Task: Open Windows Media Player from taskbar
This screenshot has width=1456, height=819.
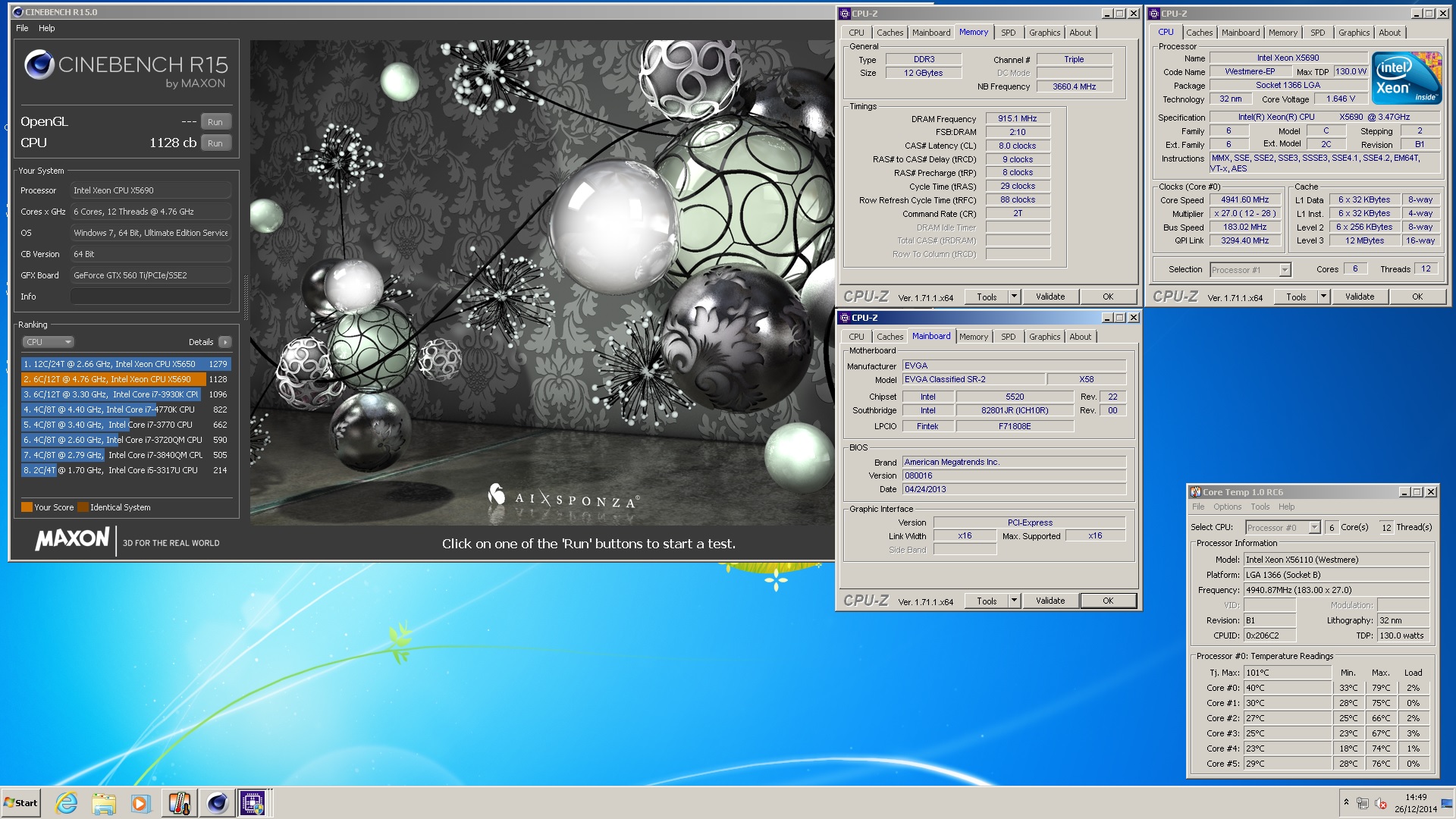Action: (x=140, y=803)
